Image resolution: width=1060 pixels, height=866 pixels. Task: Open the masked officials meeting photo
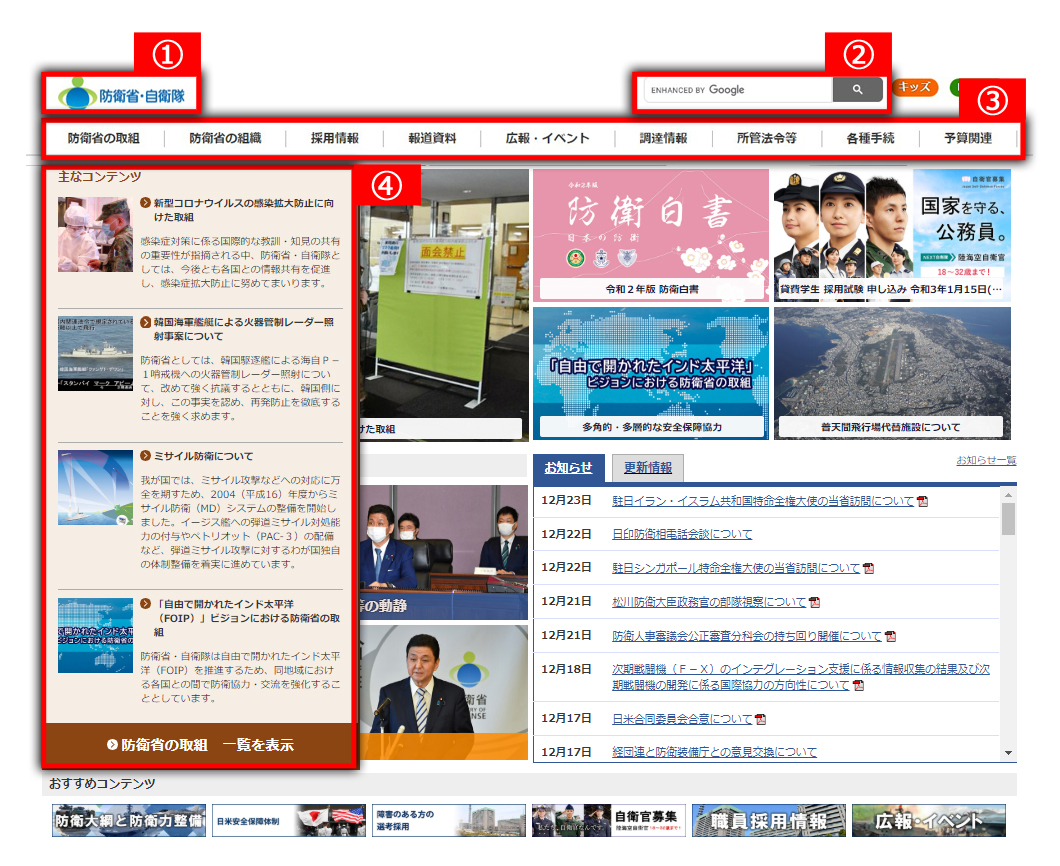[443, 552]
